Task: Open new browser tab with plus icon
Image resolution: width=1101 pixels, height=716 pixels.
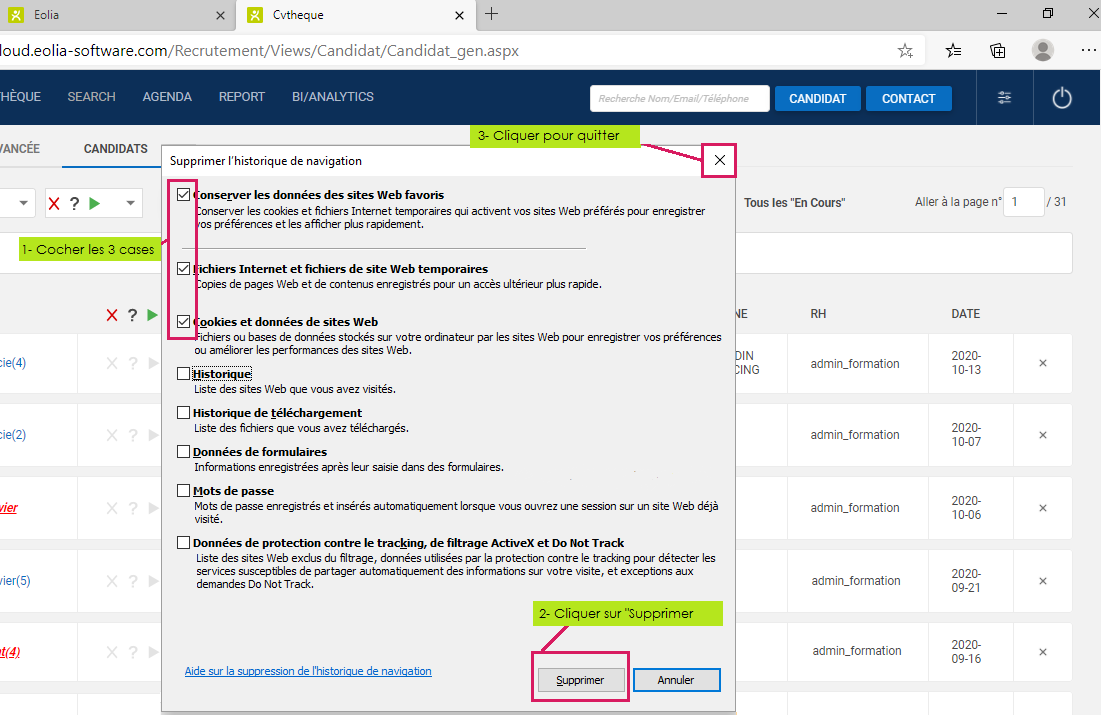Action: coord(492,14)
